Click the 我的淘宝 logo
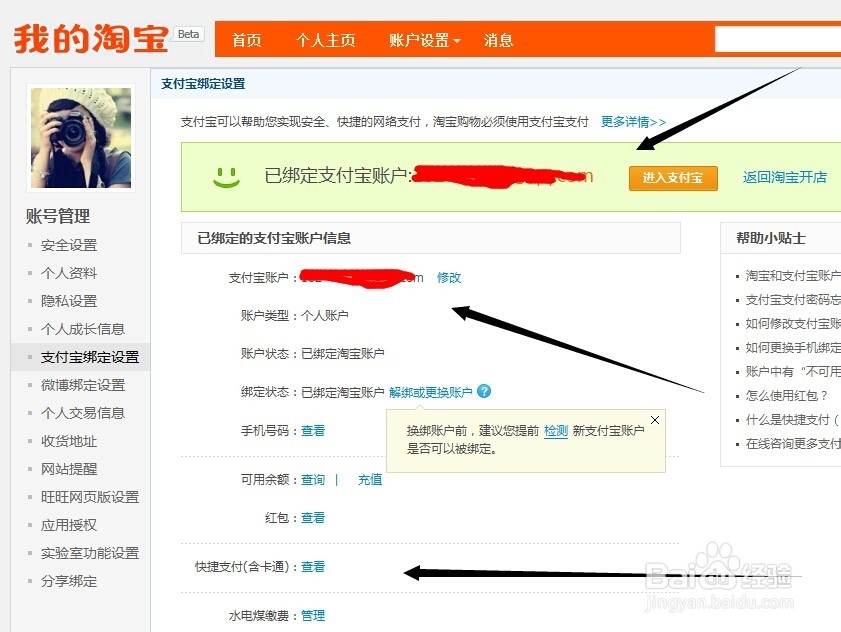The height and width of the screenshot is (632, 841). coord(91,39)
